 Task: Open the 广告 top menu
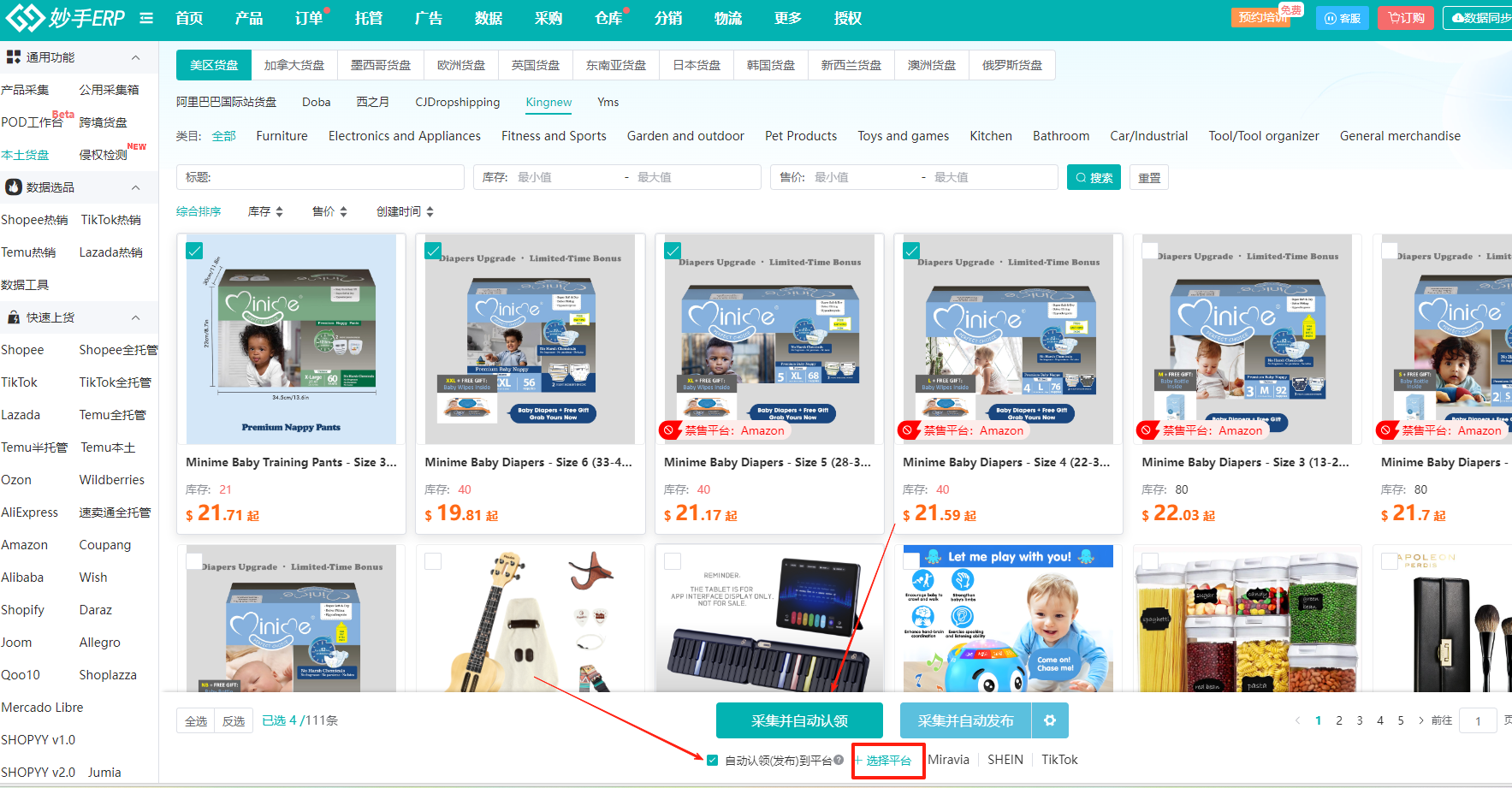429,18
